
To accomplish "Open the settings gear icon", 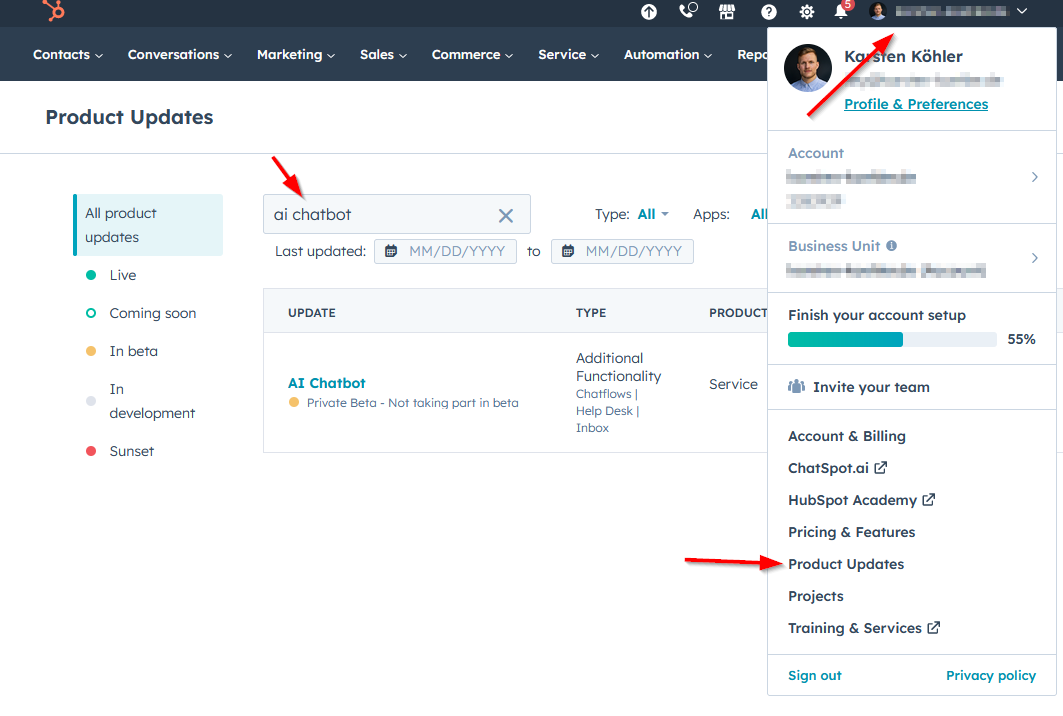I will click(x=806, y=13).
